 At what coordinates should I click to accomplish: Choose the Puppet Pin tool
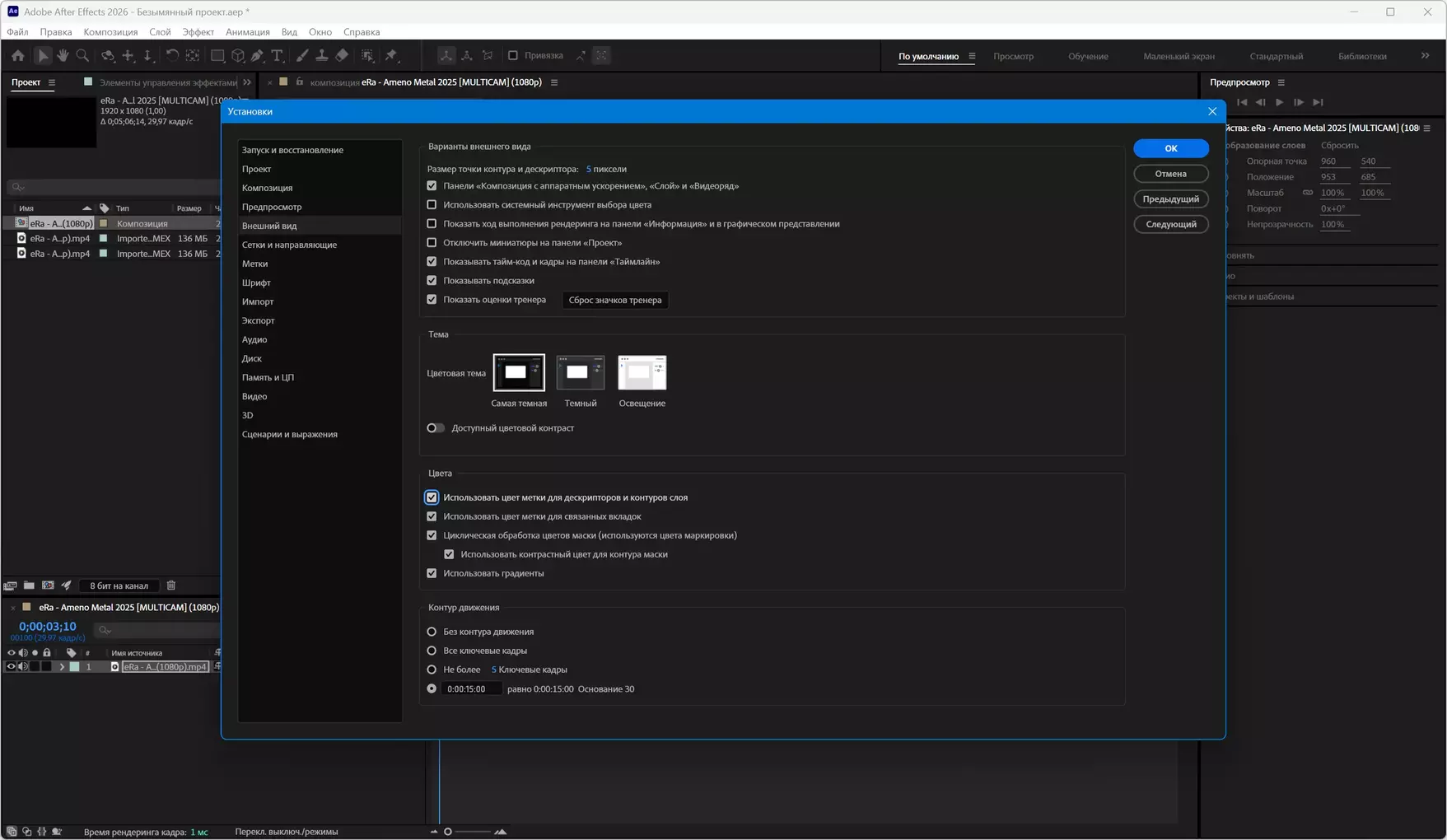392,56
